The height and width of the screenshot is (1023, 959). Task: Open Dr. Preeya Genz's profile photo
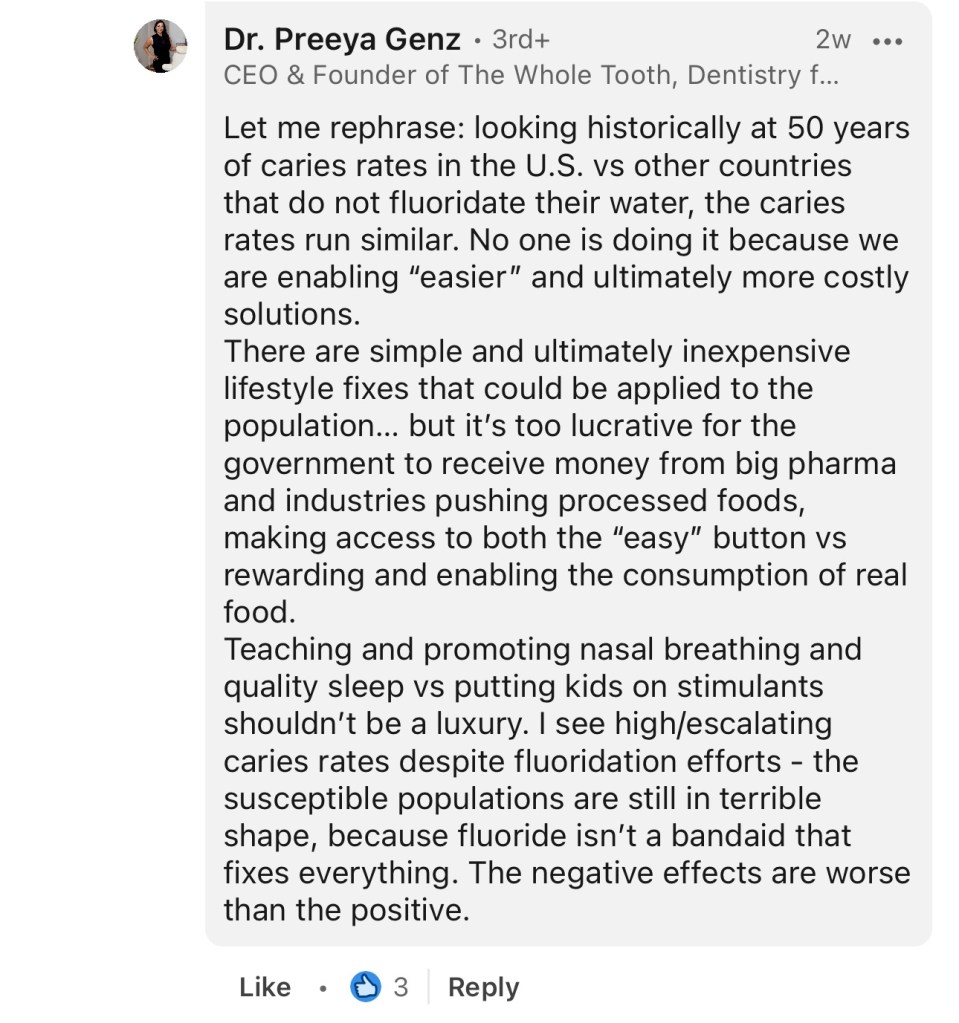point(161,46)
